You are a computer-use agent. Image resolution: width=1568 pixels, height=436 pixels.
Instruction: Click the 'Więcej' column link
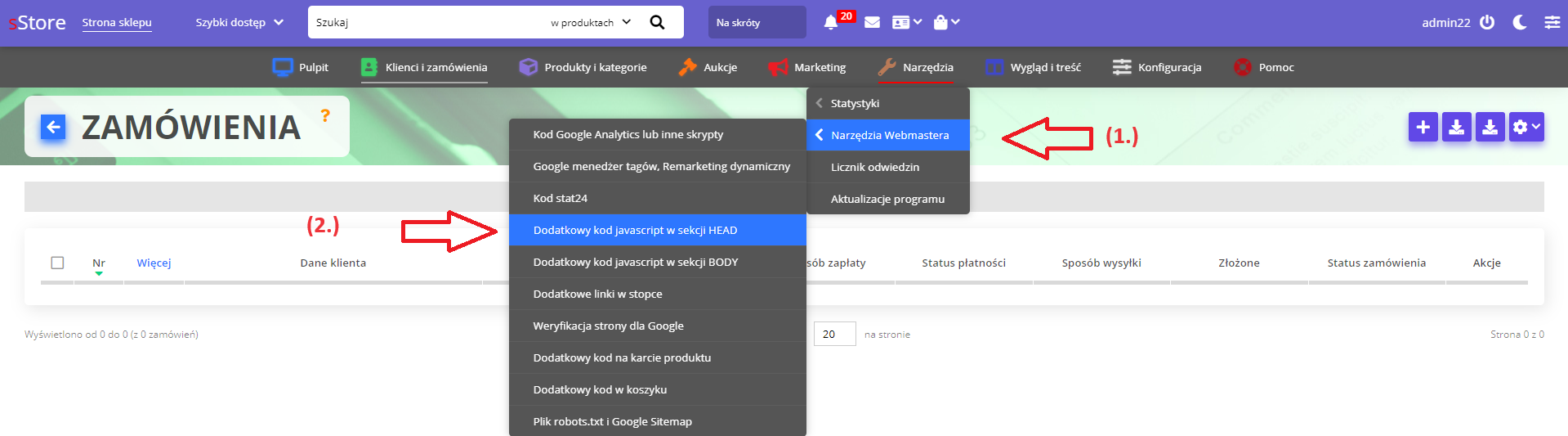click(x=154, y=263)
